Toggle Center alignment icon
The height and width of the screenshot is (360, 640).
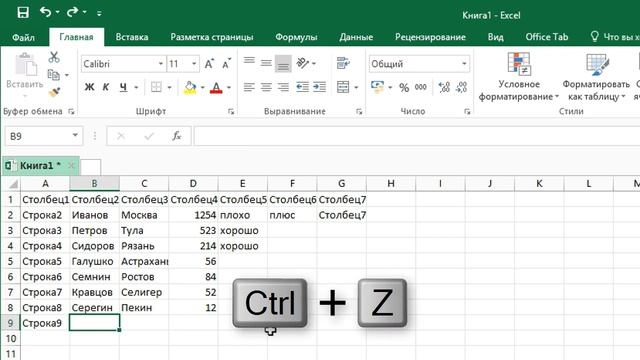(x=266, y=87)
